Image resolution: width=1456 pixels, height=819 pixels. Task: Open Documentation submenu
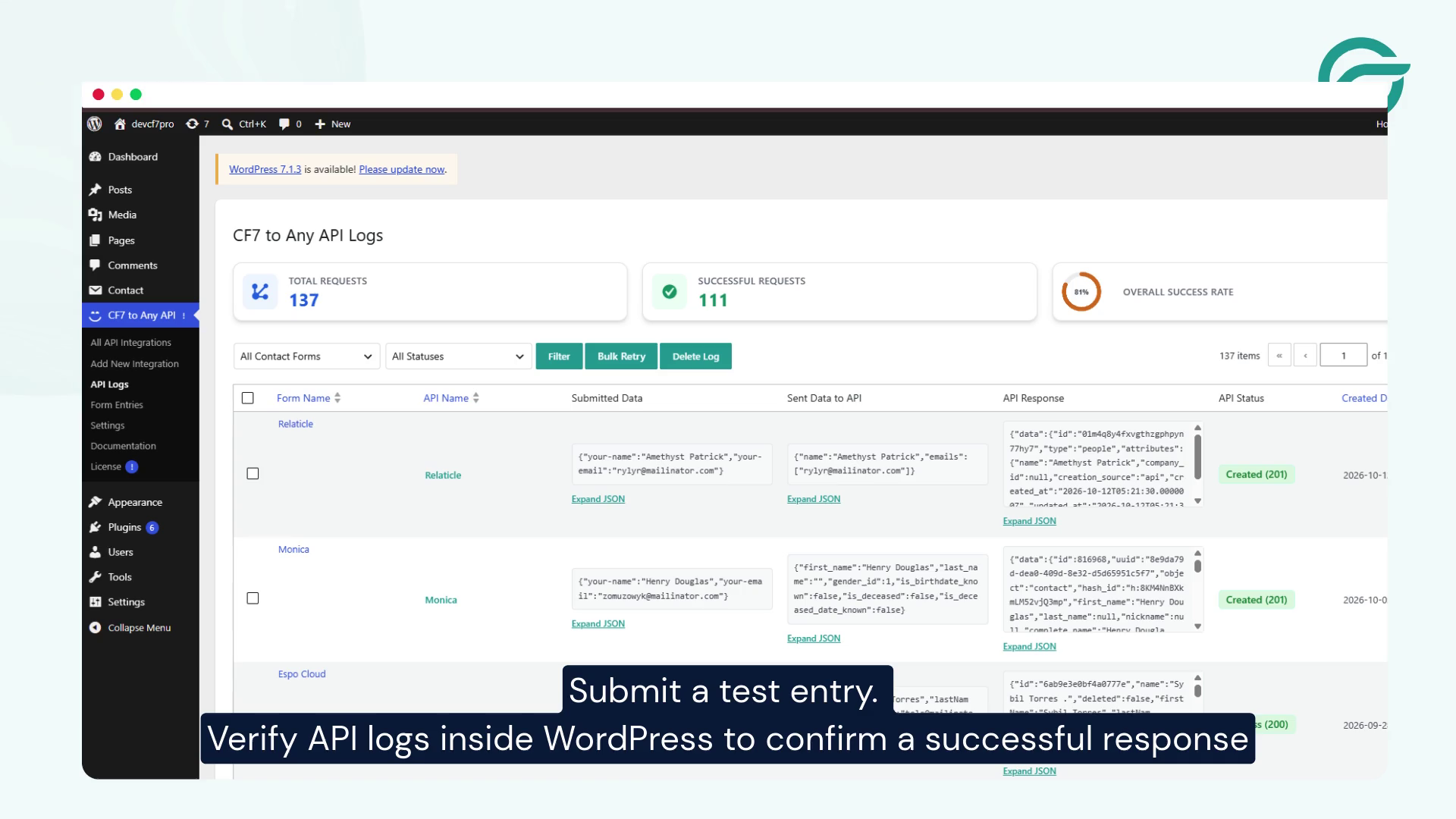124,446
